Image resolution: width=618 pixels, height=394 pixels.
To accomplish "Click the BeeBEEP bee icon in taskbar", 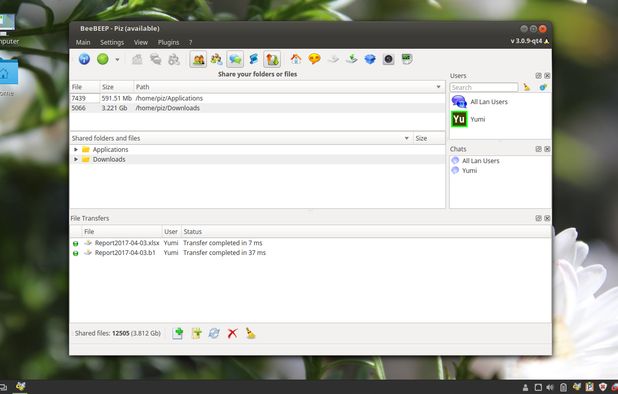I will 20,387.
